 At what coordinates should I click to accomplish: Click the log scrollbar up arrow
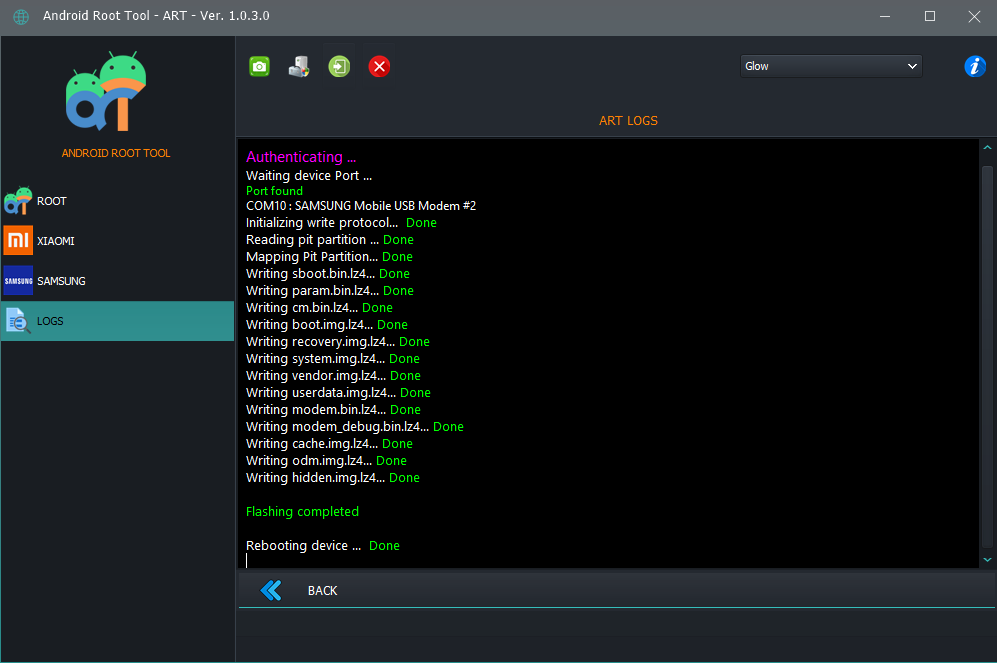(x=987, y=147)
